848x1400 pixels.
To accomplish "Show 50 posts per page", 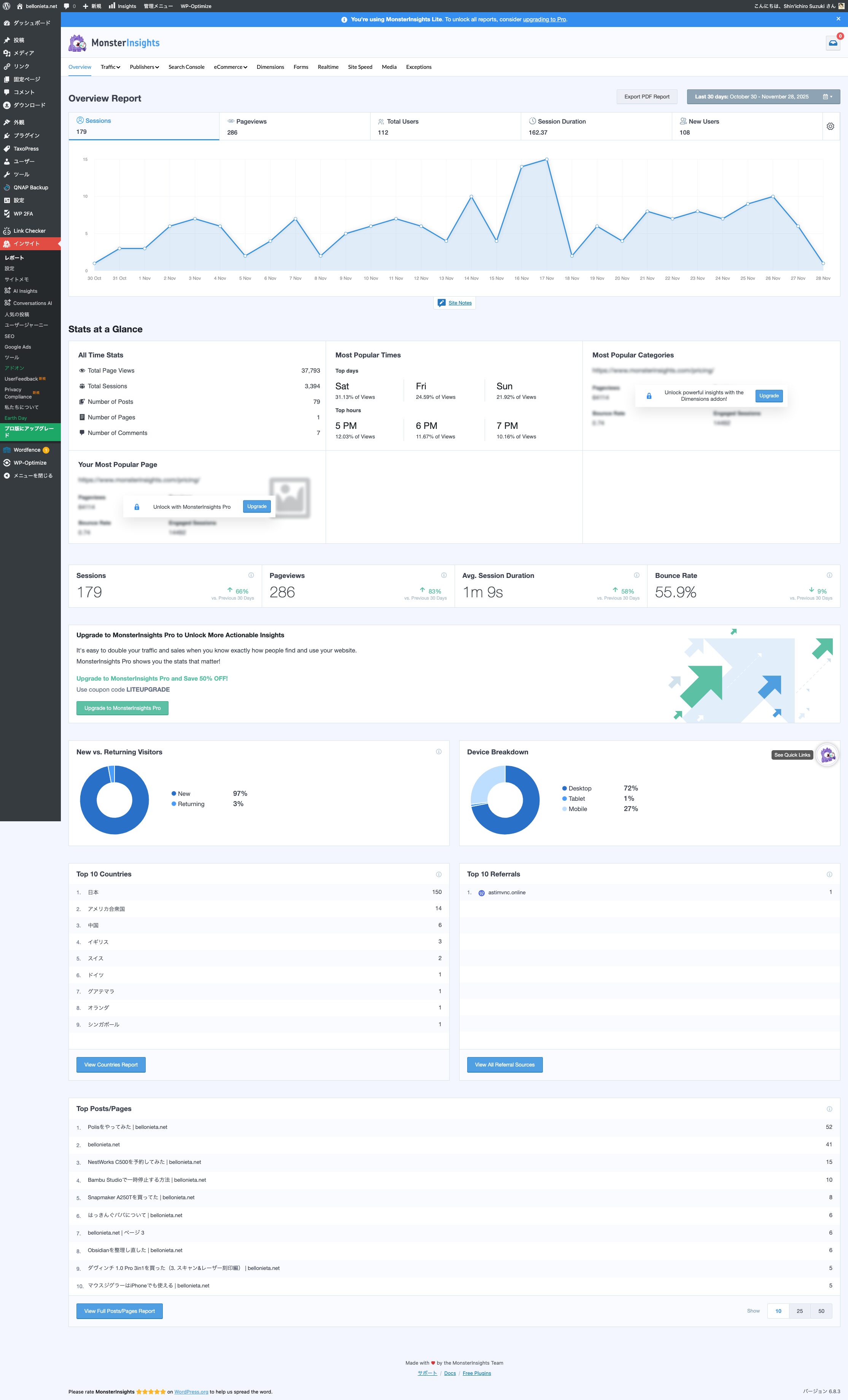I will 821,1311.
